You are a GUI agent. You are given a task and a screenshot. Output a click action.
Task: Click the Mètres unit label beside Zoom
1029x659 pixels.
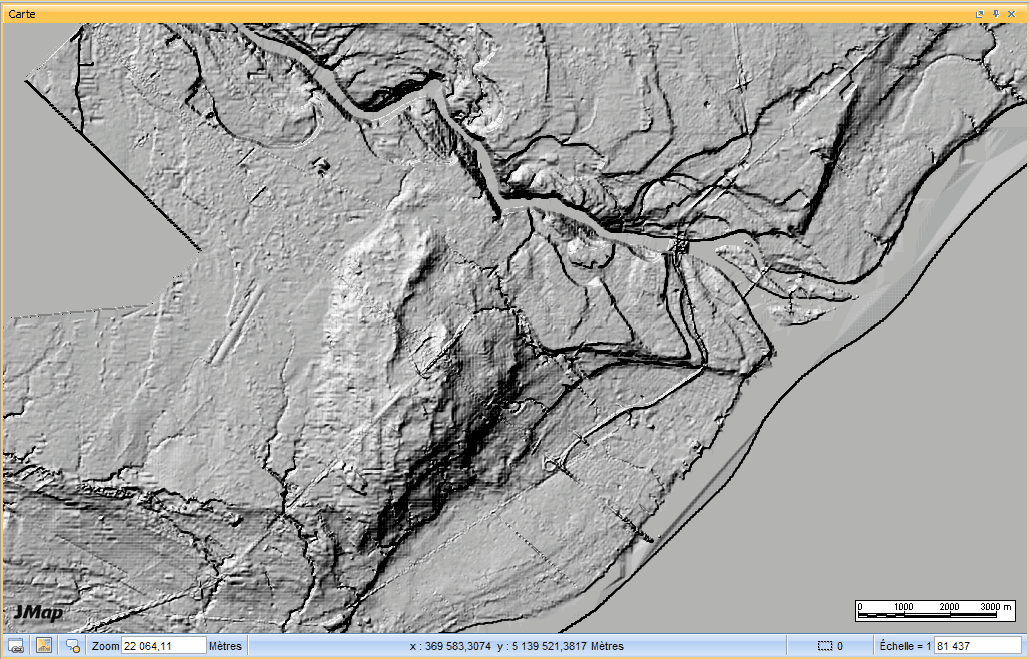(x=225, y=646)
